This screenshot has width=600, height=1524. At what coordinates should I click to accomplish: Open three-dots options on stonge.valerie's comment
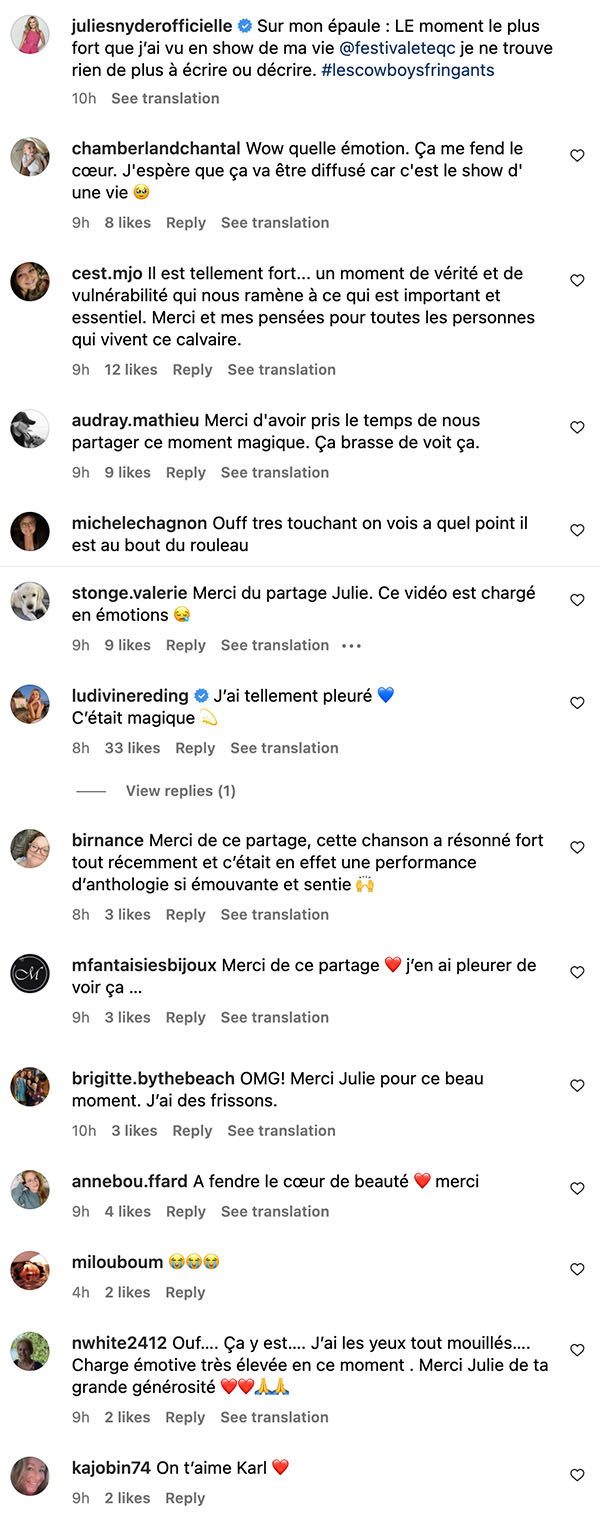click(351, 646)
